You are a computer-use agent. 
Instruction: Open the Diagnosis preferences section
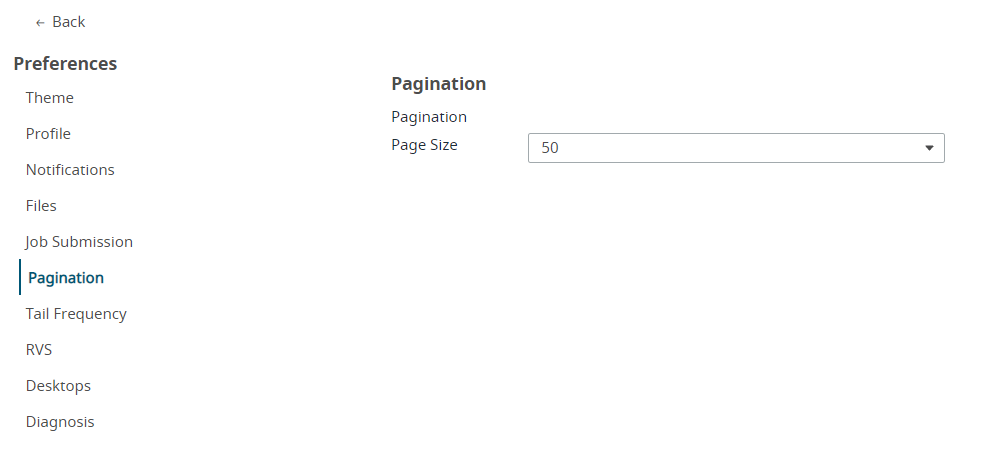click(60, 422)
